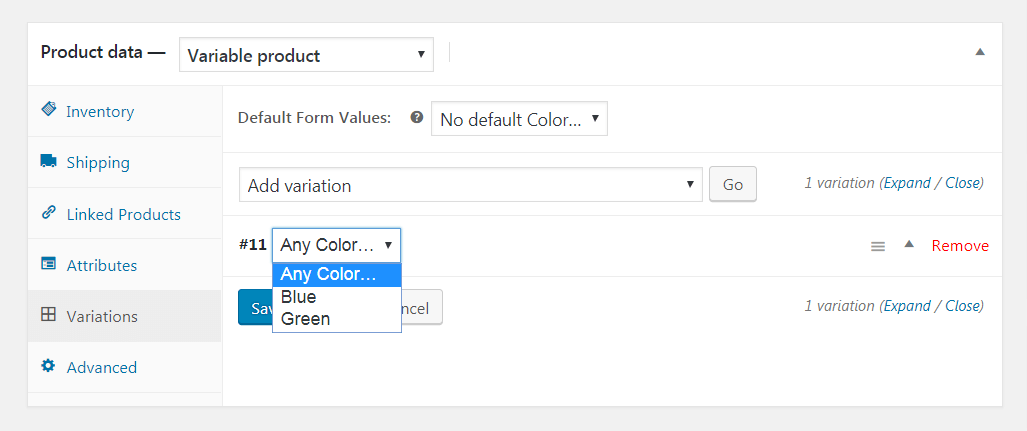Toggle variation #11 collapse arrow
Viewport: 1027px width, 431px height.
[909, 244]
